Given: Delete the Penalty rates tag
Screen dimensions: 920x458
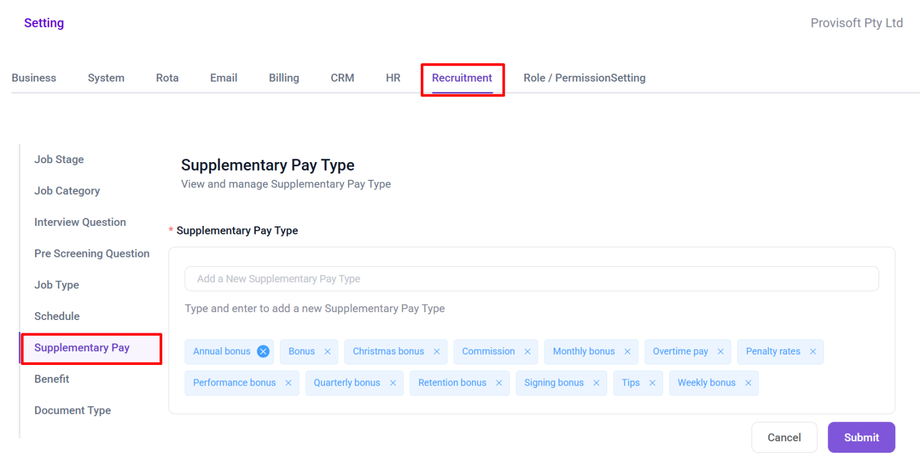Looking at the screenshot, I should pyautogui.click(x=813, y=352).
